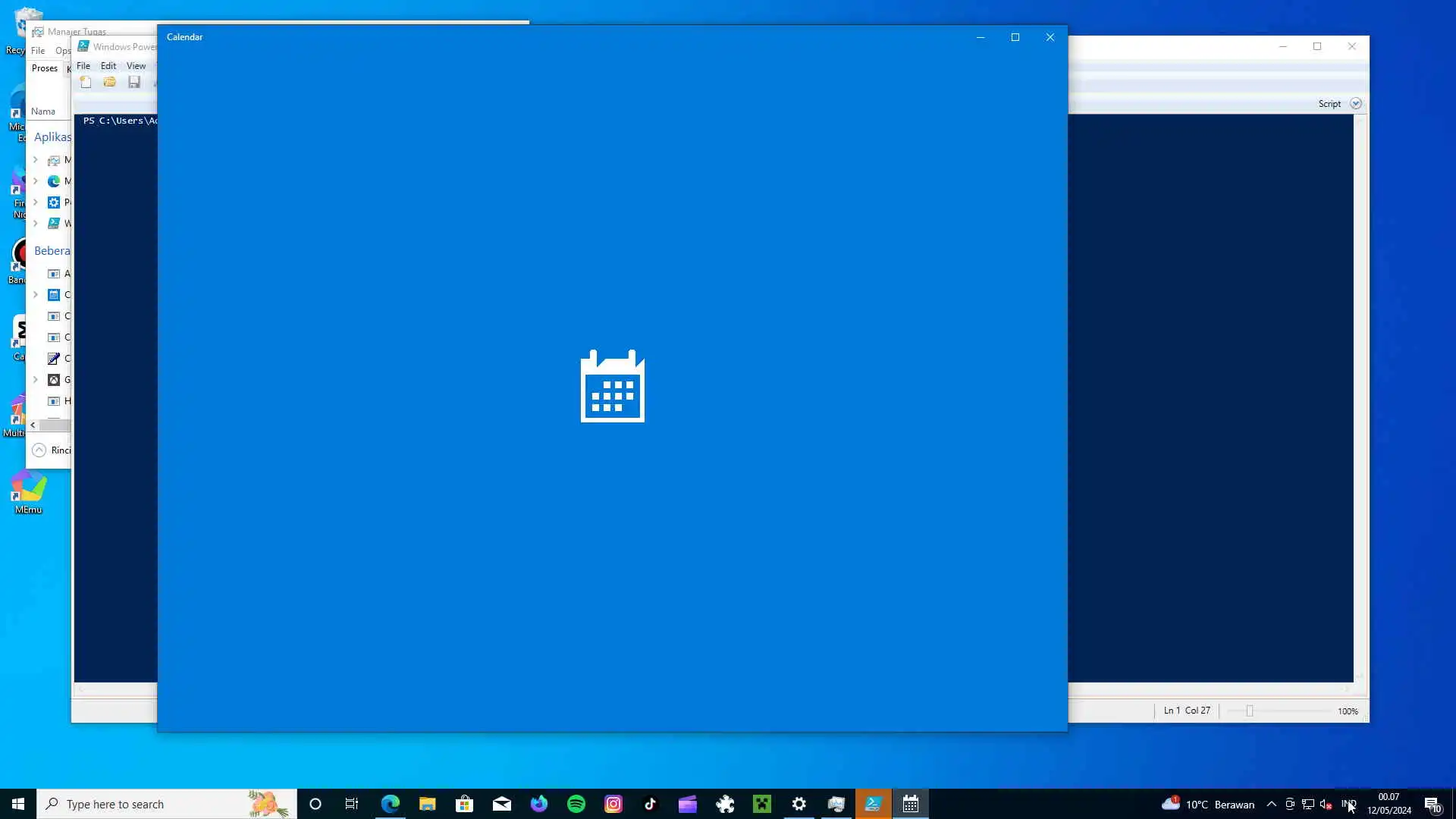
Task: Expand the Settings gear process row
Action: pyautogui.click(x=36, y=202)
